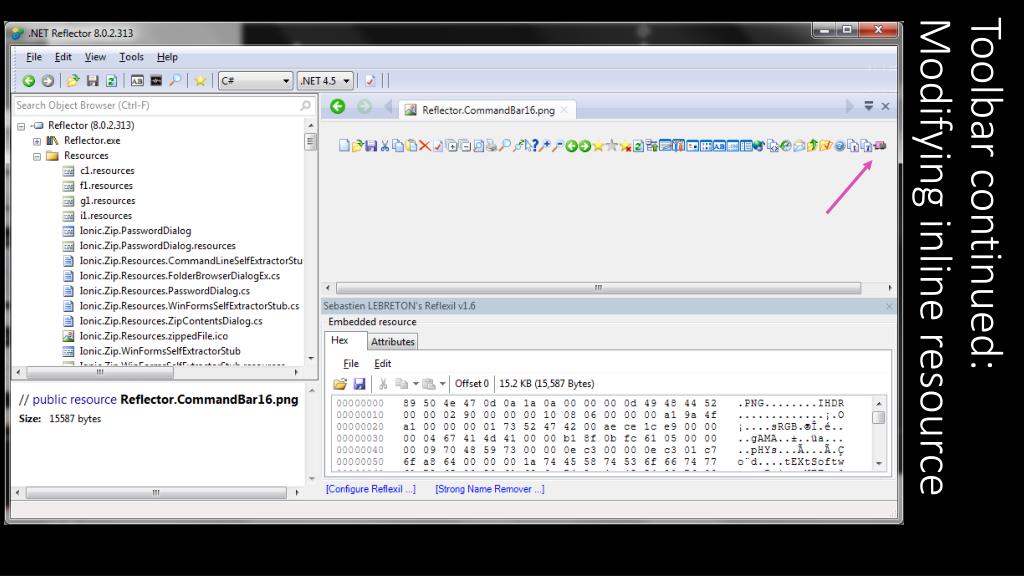Switch to the Attributes tab in Reflexil
The width and height of the screenshot is (1024, 576).
coord(392,342)
